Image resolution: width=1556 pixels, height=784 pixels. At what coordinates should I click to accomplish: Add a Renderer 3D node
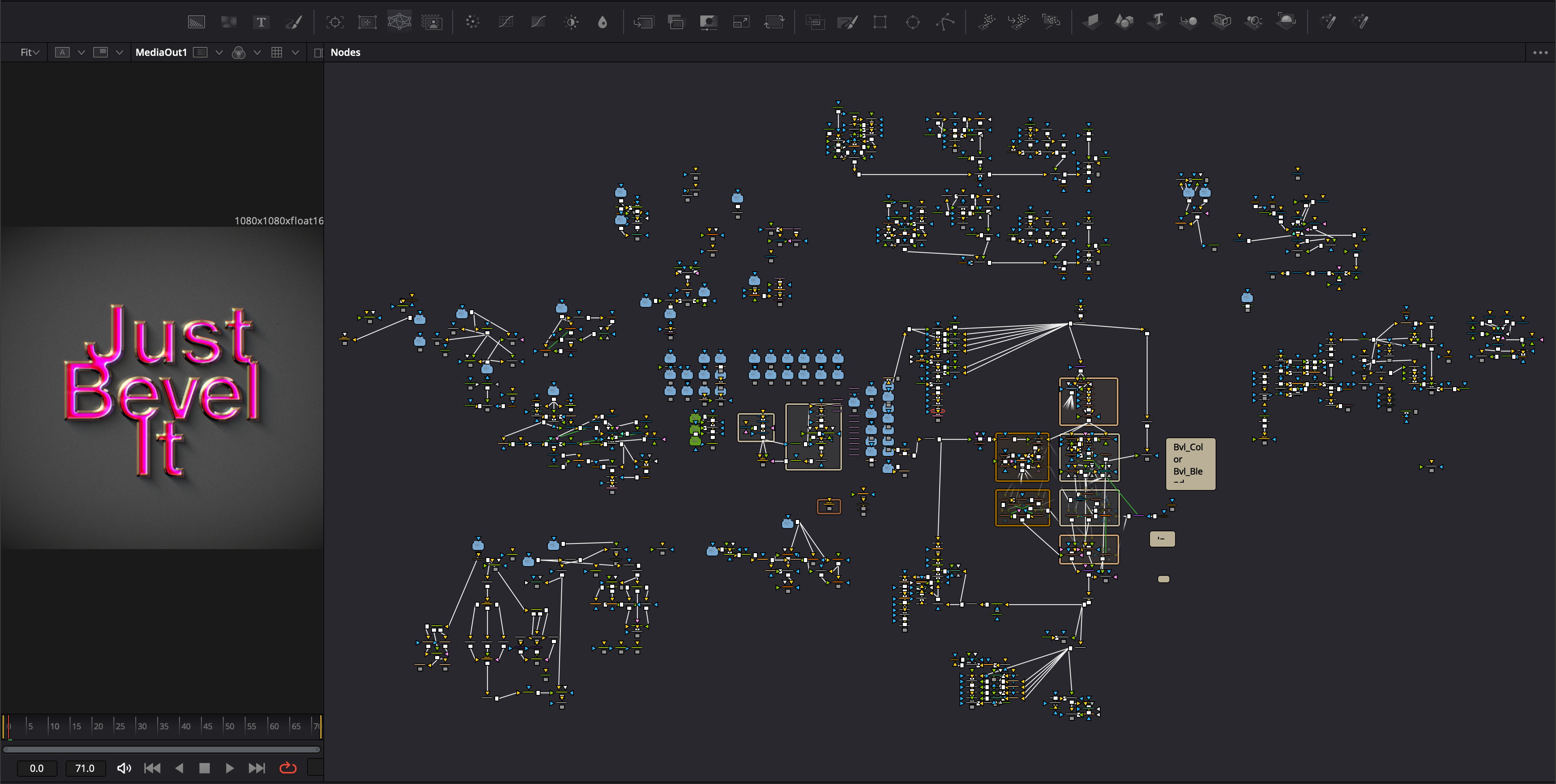[1287, 22]
